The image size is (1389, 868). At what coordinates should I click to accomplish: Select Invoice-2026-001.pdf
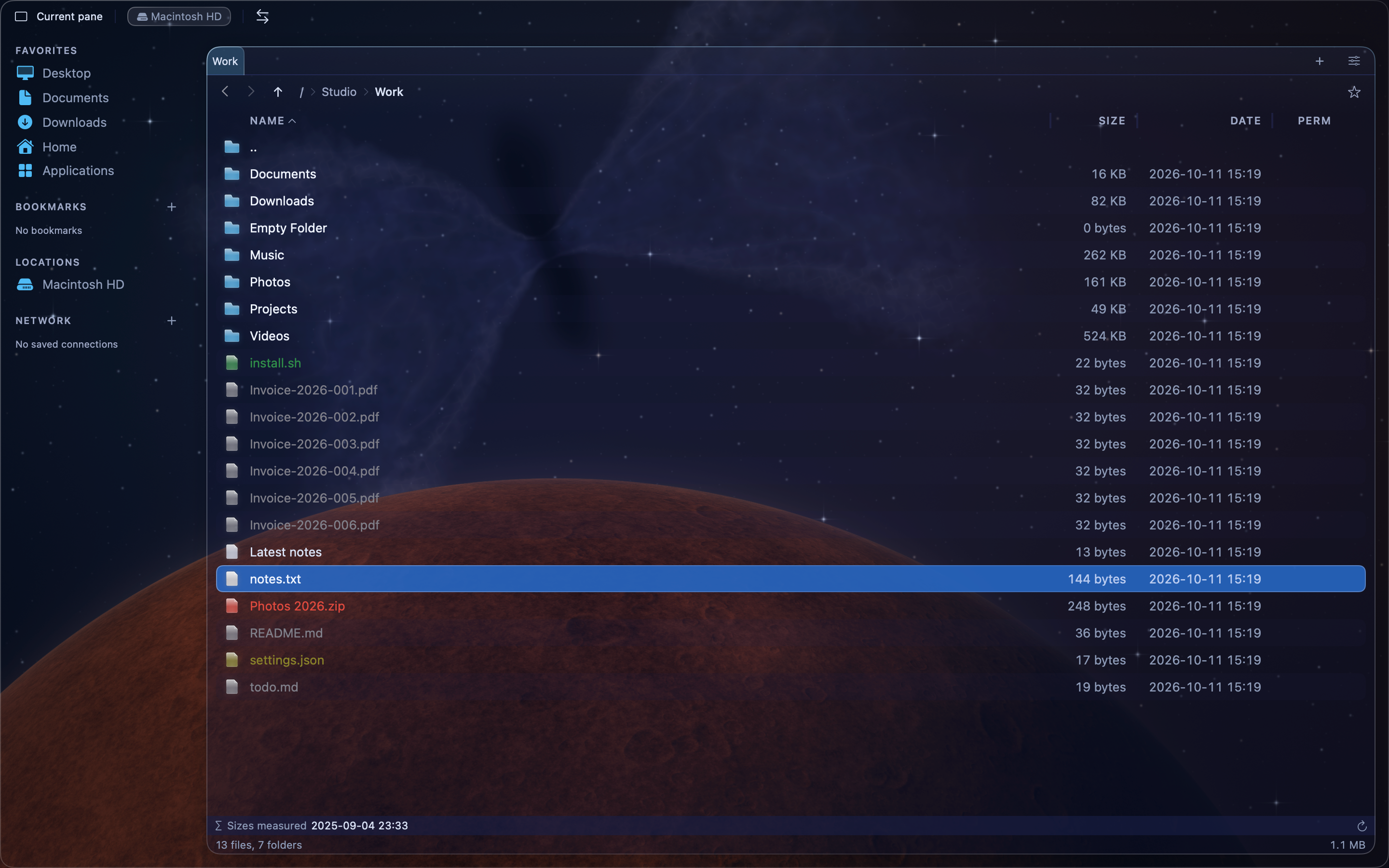tap(790, 390)
